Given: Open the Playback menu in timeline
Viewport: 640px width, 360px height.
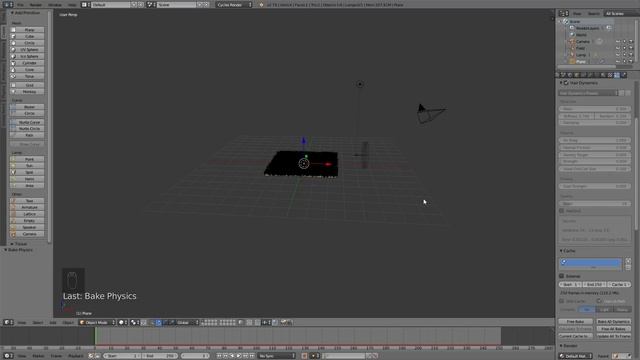Looking at the screenshot, I should point(76,356).
